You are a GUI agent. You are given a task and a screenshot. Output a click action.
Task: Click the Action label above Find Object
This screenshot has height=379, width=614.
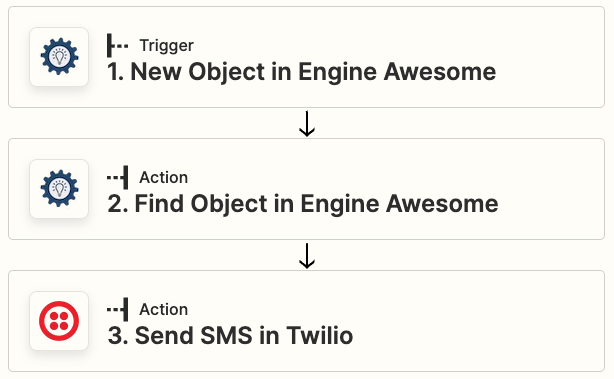[164, 178]
